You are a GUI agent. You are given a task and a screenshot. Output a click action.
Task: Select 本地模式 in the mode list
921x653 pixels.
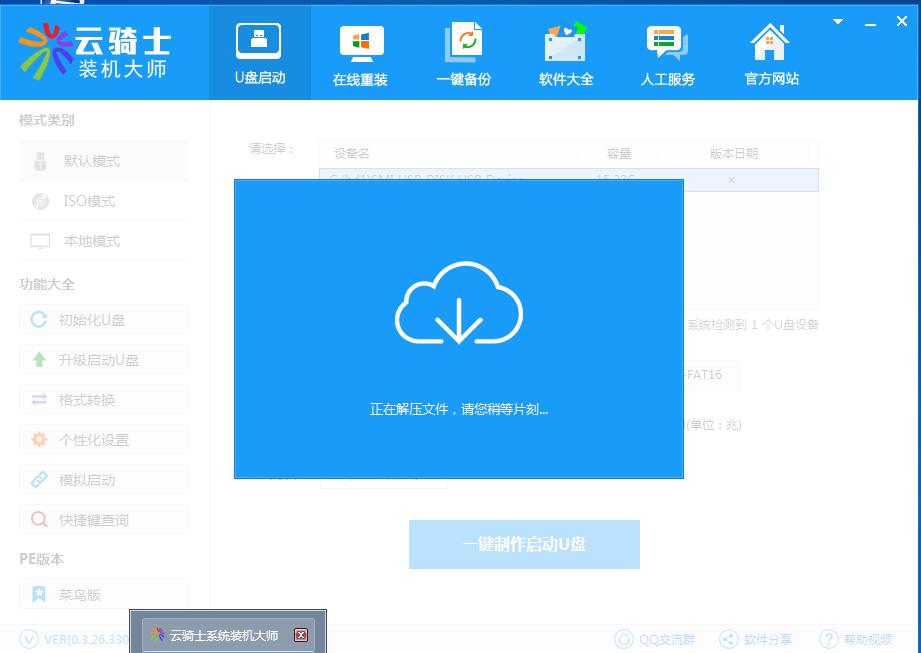[103, 241]
